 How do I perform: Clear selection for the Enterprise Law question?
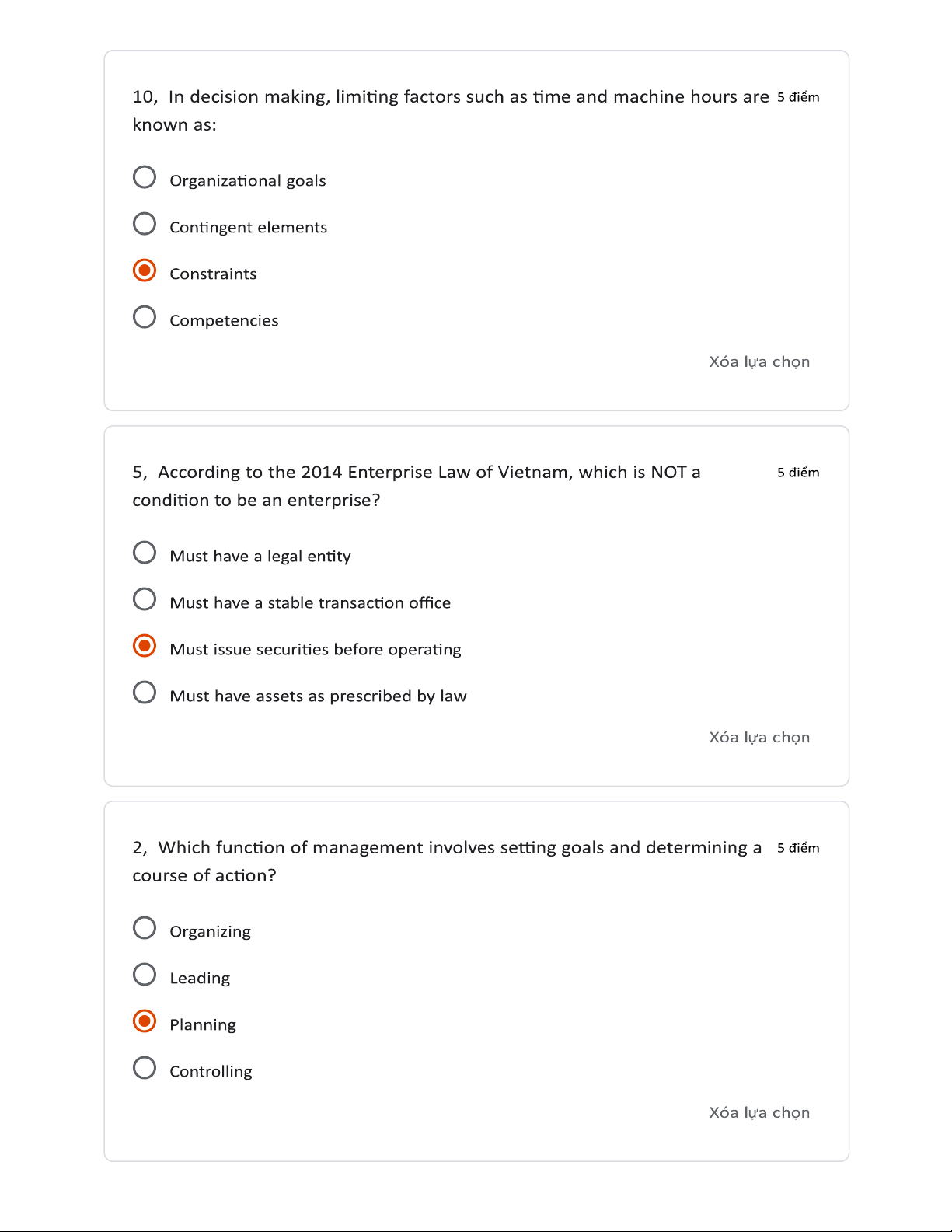(758, 737)
